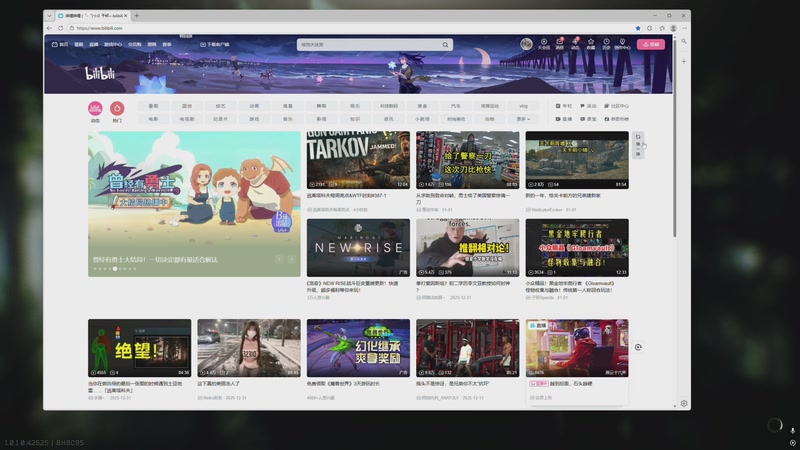This screenshot has width=800, height=450.
Task: Click the pink 投稿 upload button
Action: pyautogui.click(x=651, y=44)
